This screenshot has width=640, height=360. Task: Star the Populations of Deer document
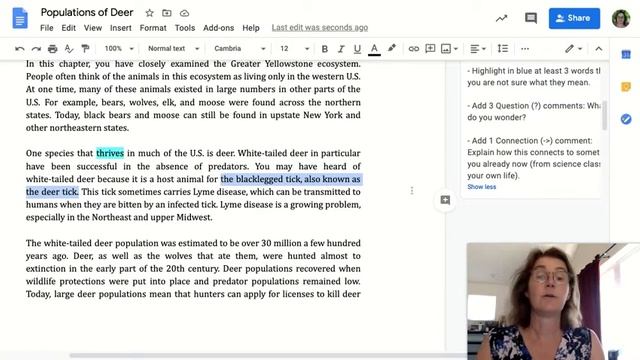[149, 13]
